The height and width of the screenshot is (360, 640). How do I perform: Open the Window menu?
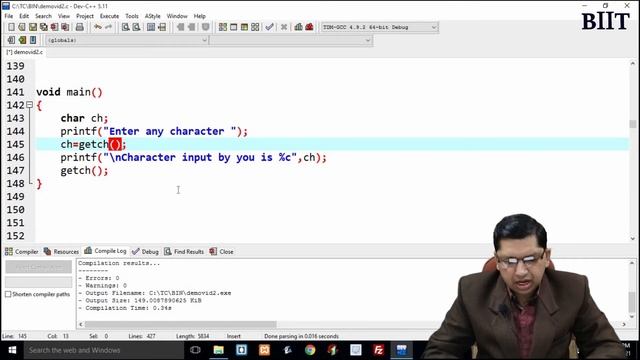click(177, 16)
